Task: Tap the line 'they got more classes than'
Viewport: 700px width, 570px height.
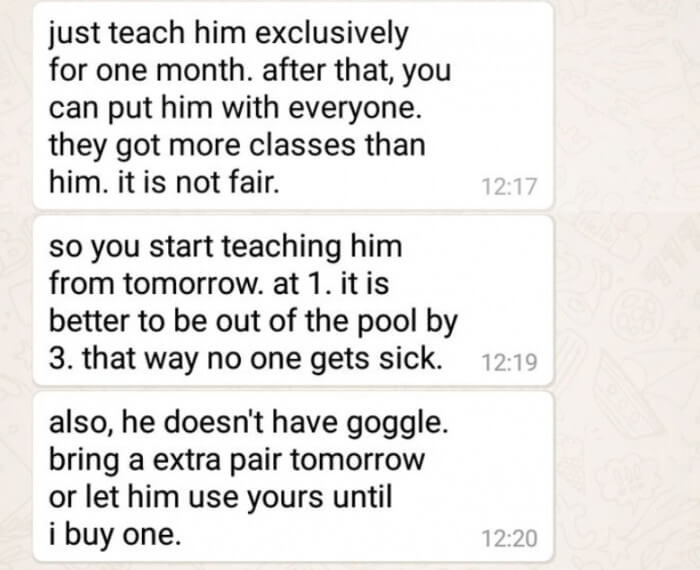Action: tap(237, 146)
